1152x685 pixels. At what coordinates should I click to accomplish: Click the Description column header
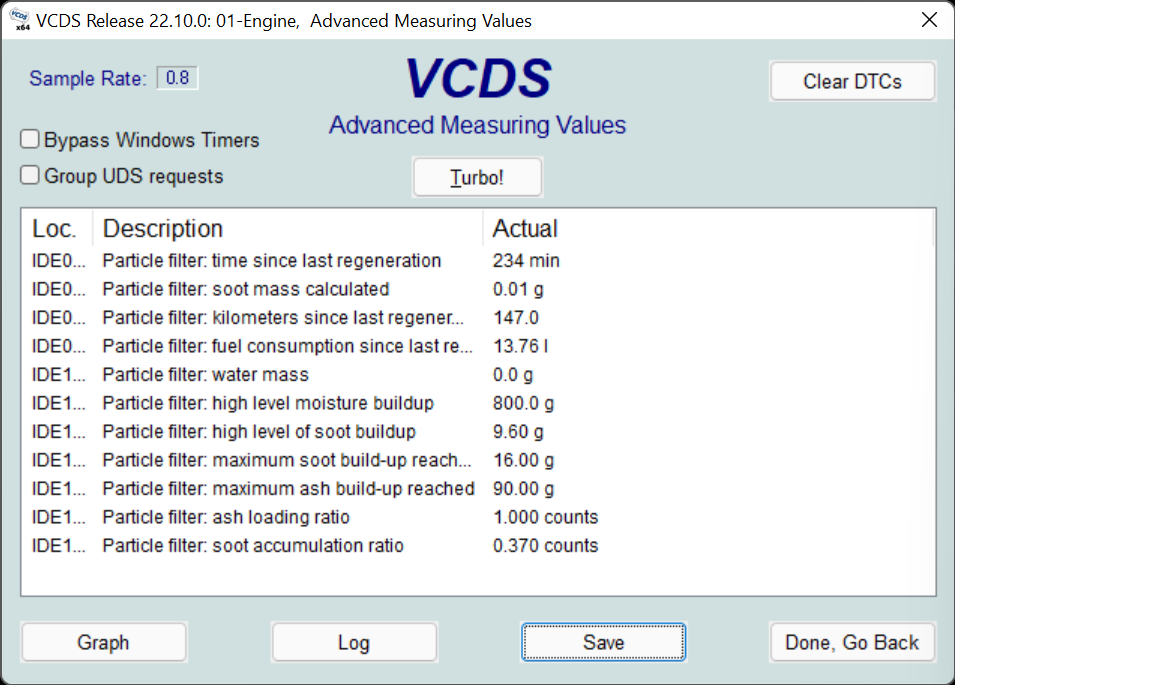pos(288,229)
